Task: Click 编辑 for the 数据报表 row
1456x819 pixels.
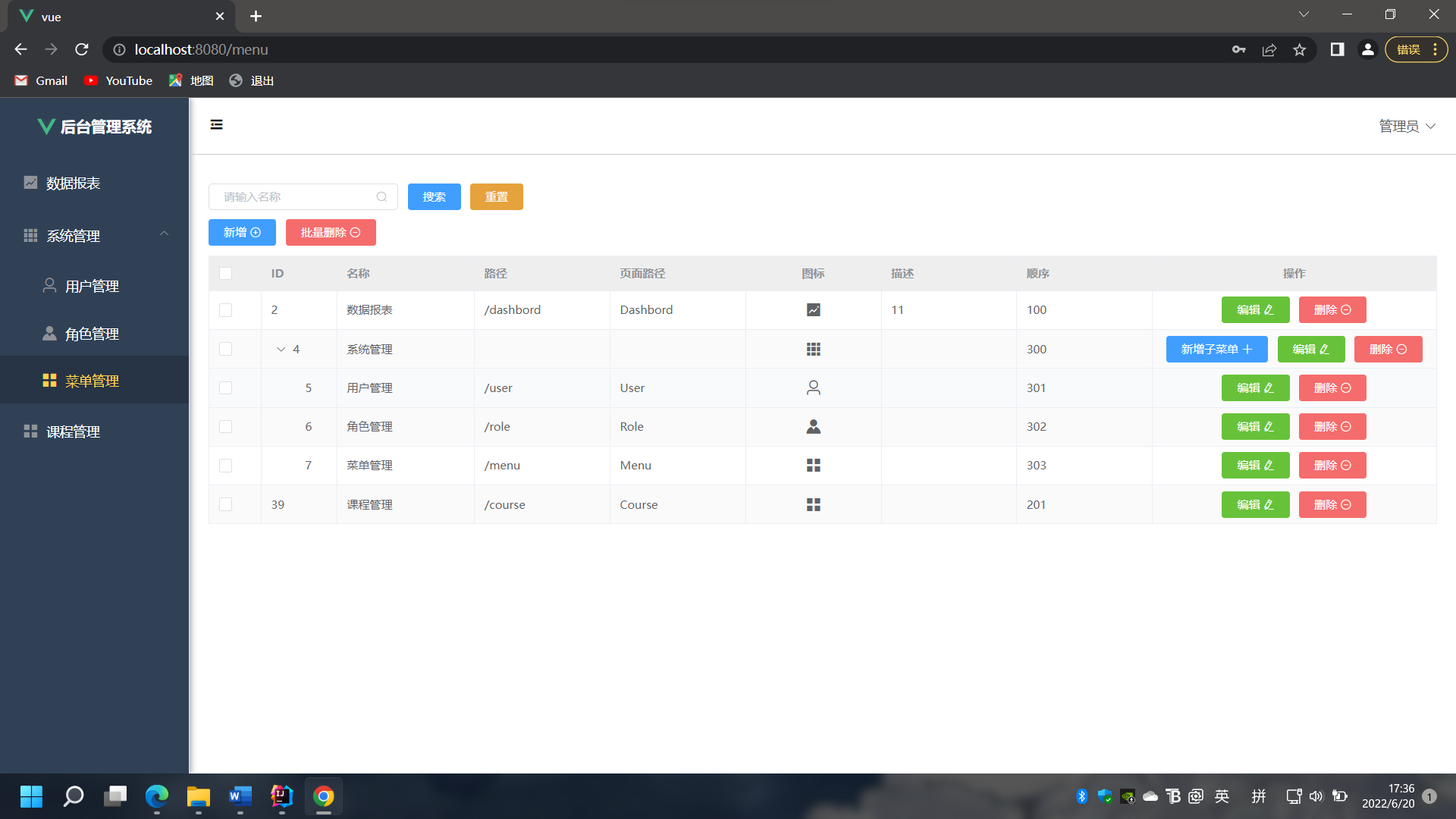Action: [x=1255, y=309]
